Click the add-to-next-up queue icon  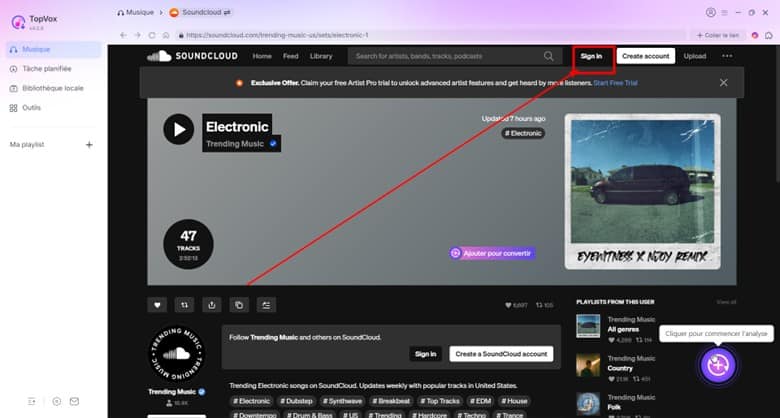(266, 305)
